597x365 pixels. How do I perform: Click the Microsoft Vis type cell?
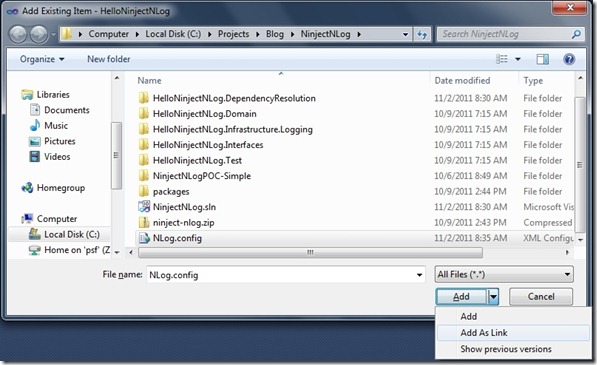(x=548, y=207)
